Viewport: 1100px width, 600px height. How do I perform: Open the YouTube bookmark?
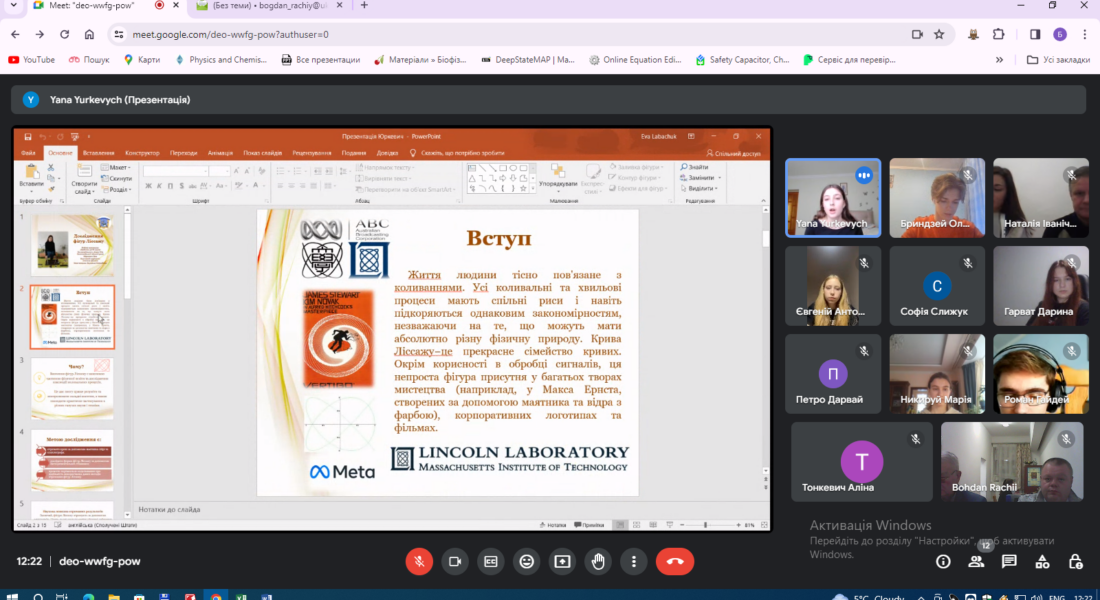pos(31,60)
